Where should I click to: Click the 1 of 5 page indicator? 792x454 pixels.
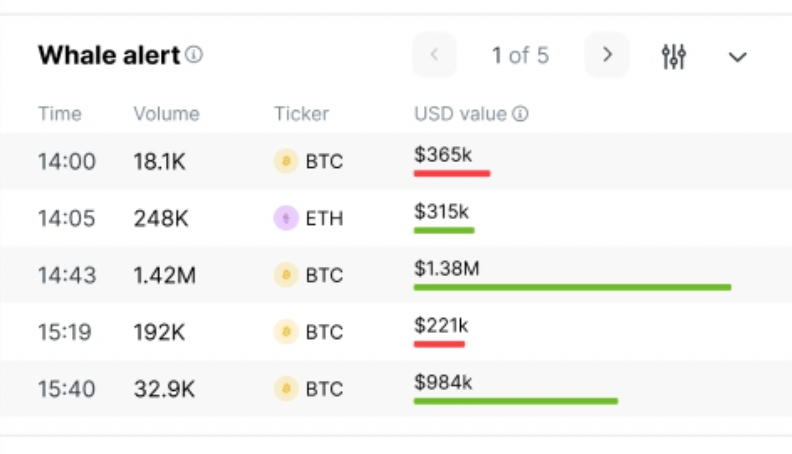520,55
